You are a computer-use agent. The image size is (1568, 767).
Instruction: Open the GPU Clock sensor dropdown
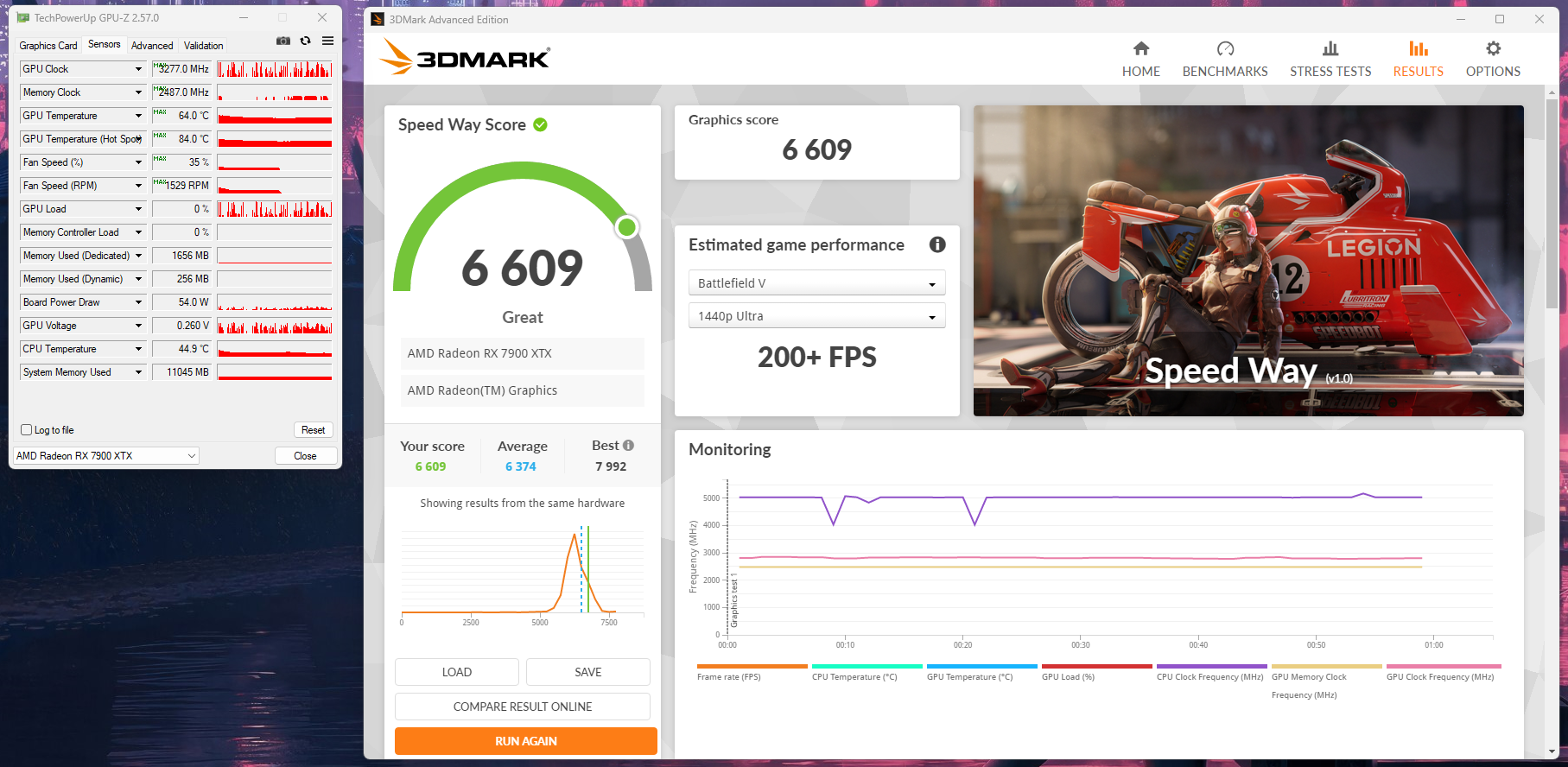click(x=138, y=69)
